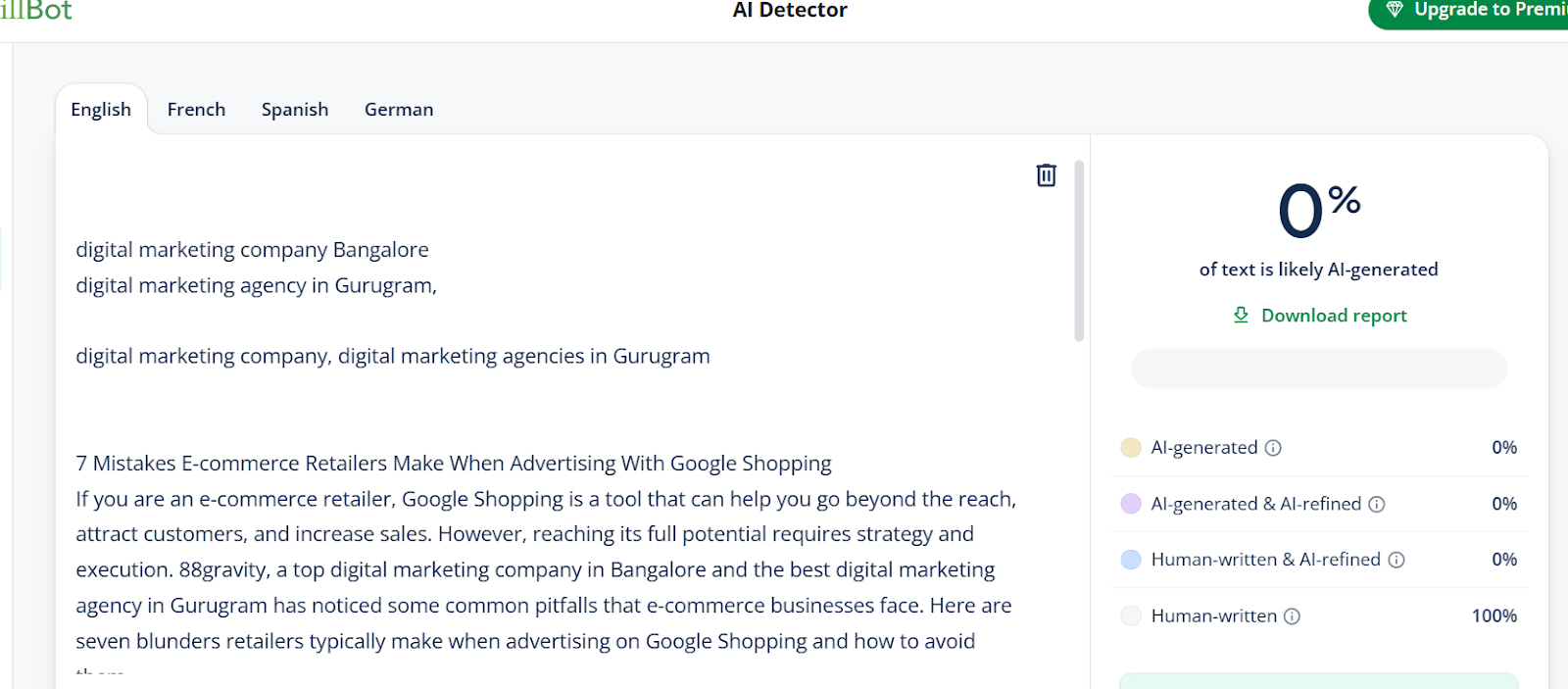Switch to the French tab
Screen dimensions: 1568x689
pos(196,110)
